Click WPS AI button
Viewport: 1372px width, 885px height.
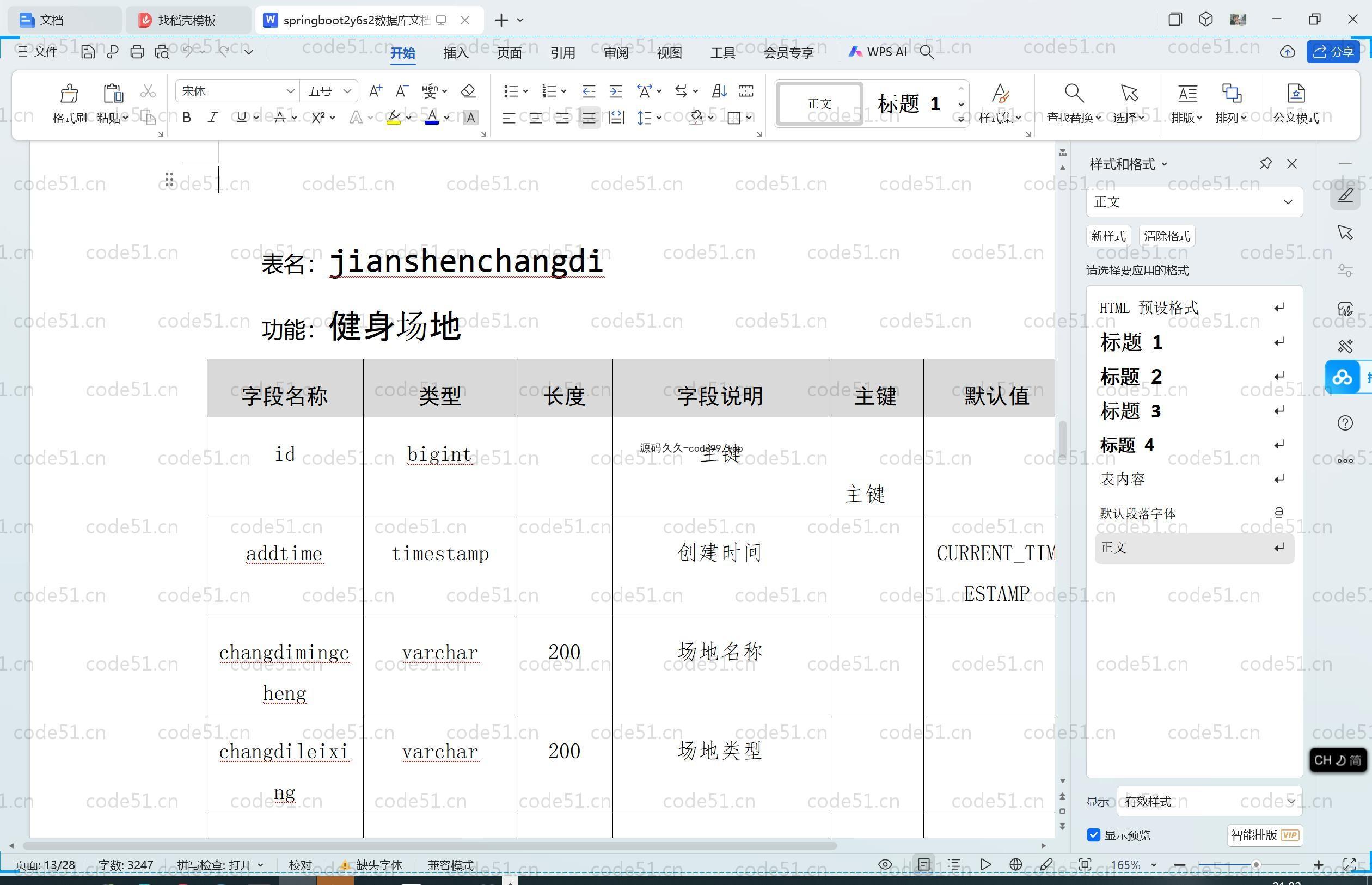(x=878, y=52)
